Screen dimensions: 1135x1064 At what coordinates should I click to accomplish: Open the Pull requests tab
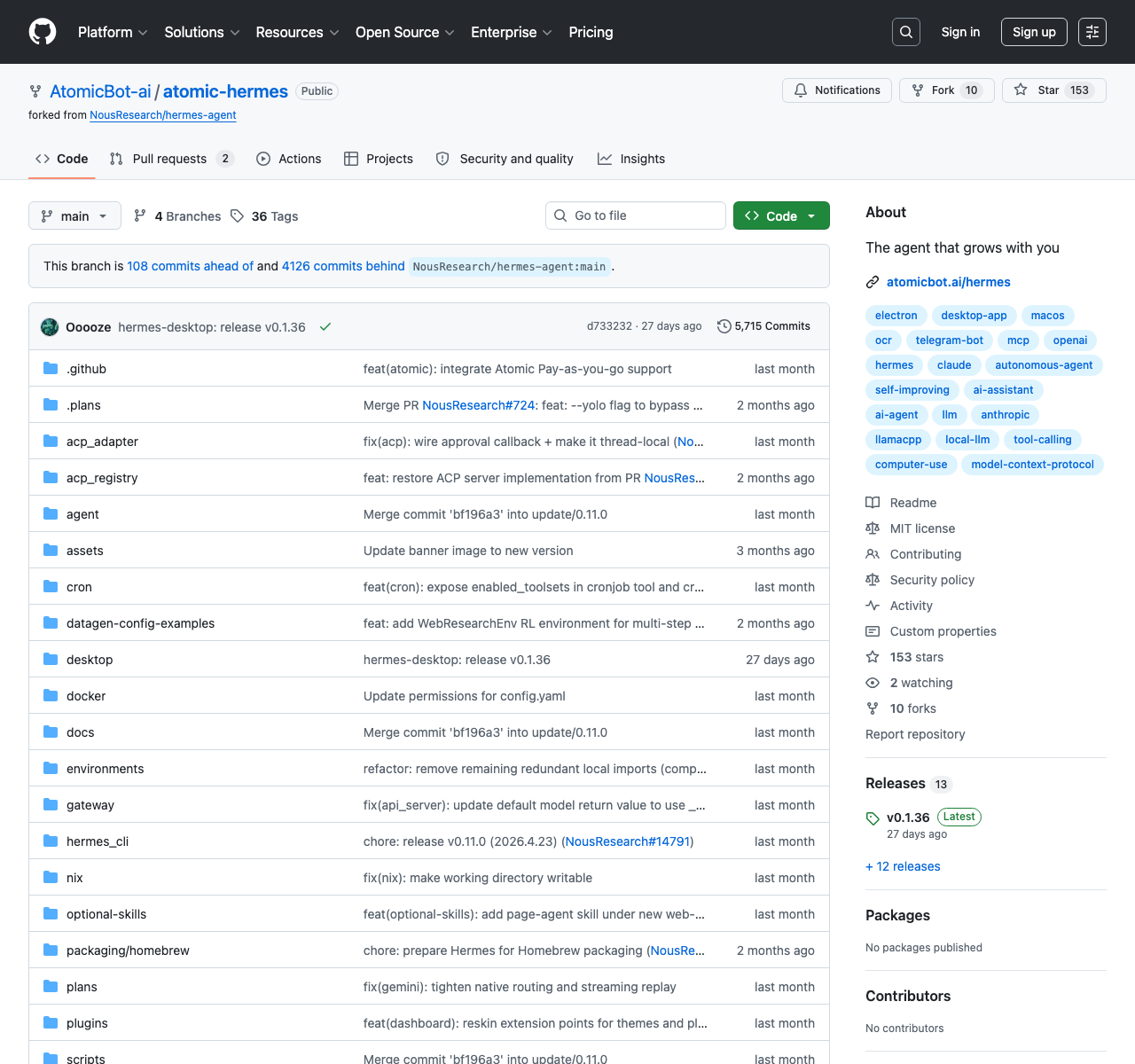click(x=172, y=159)
